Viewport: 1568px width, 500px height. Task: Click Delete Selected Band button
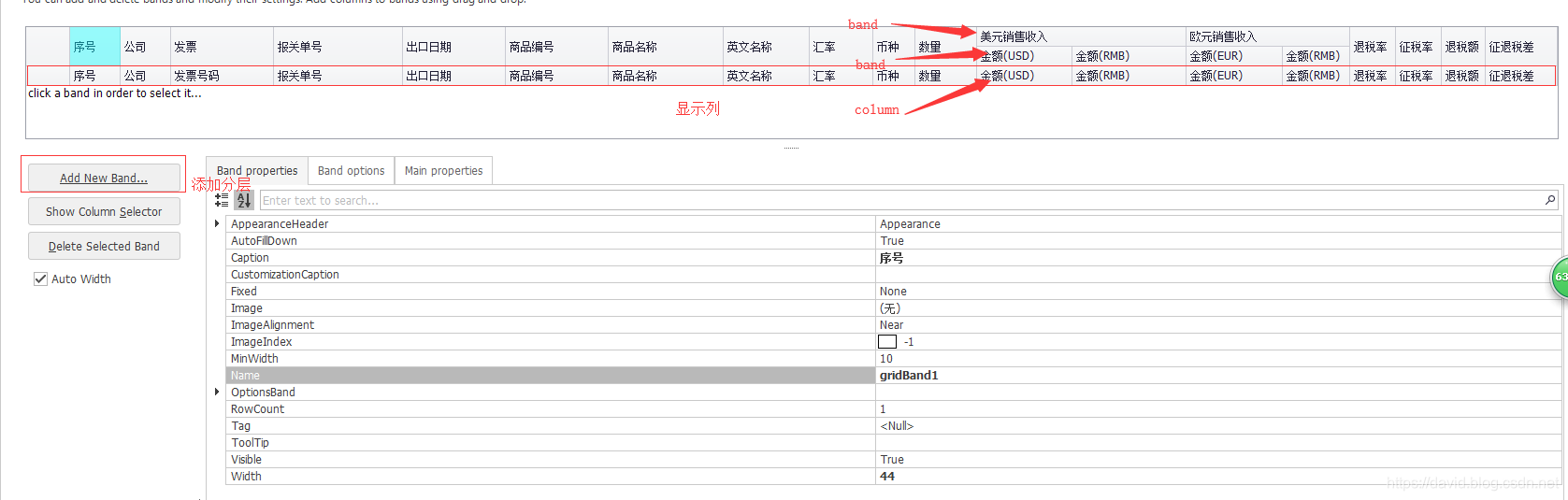pos(104,246)
